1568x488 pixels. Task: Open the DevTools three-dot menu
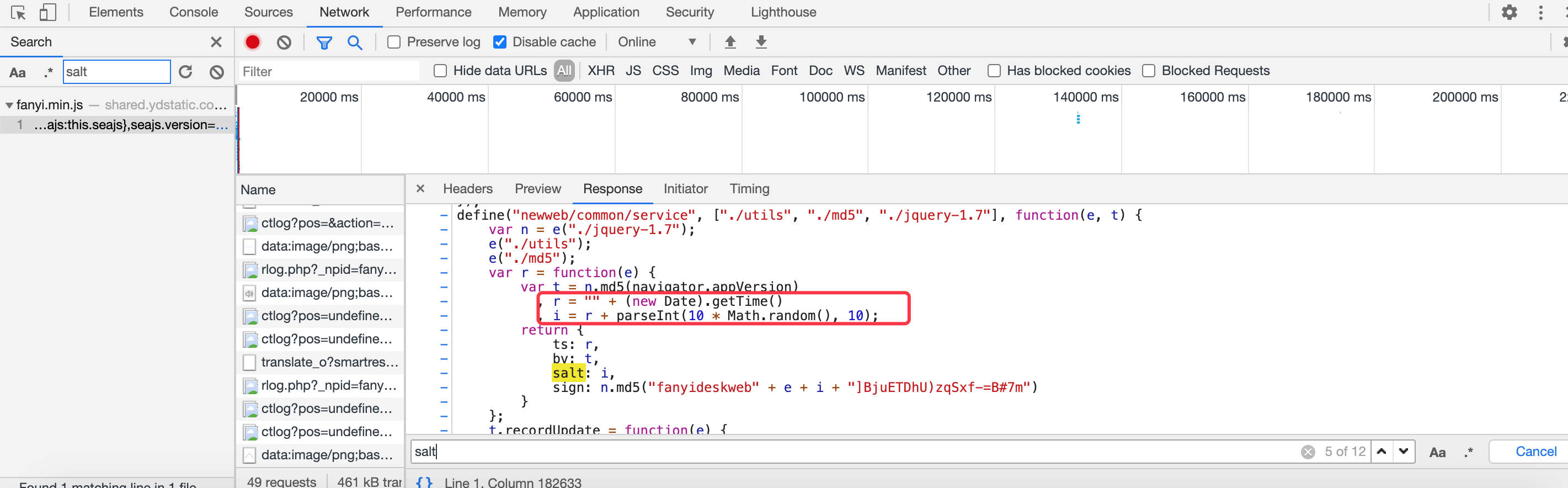[x=1540, y=12]
